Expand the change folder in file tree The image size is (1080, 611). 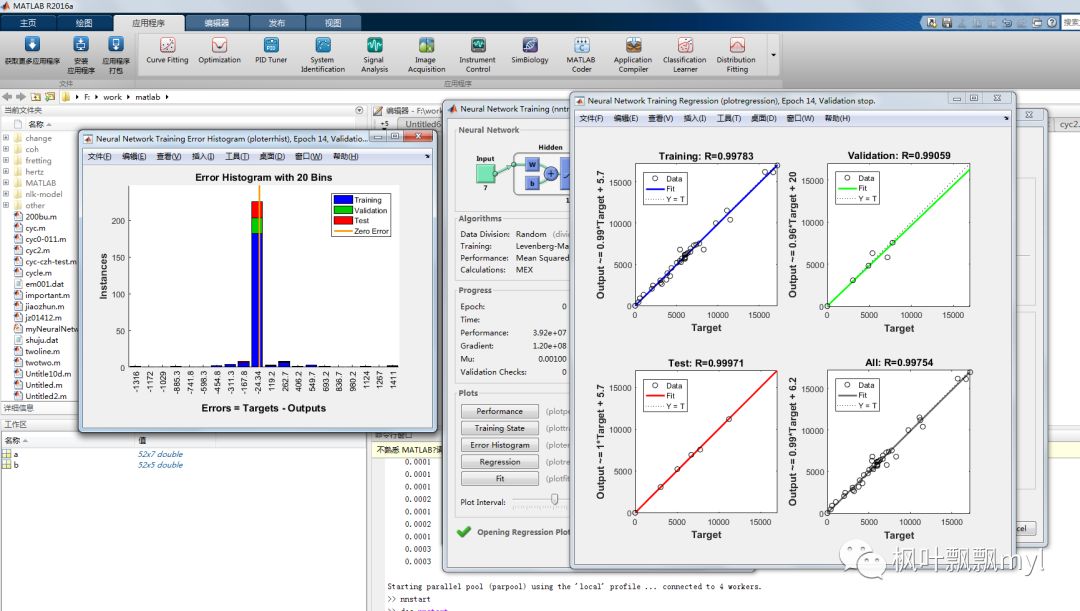6,138
